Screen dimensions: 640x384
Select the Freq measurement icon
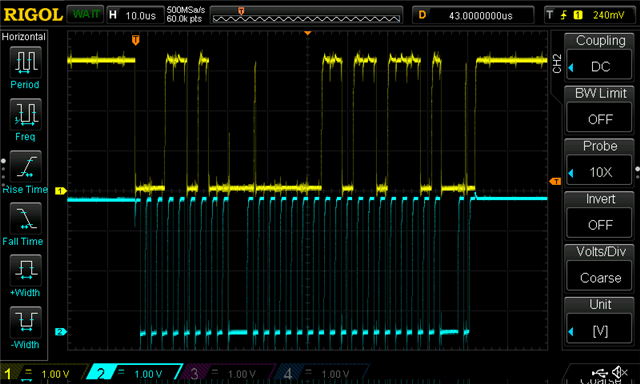(x=25, y=114)
